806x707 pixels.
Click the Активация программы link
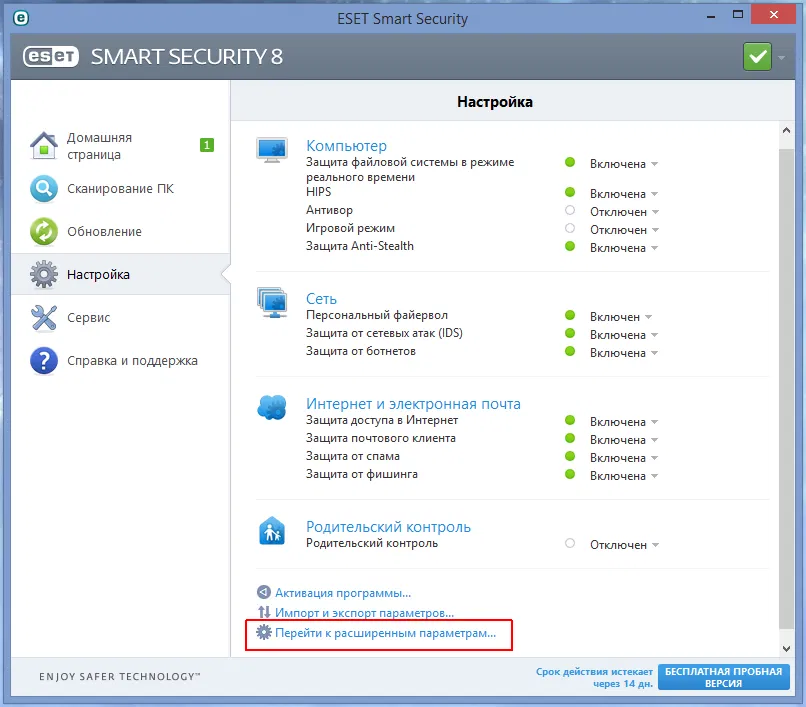point(343,593)
